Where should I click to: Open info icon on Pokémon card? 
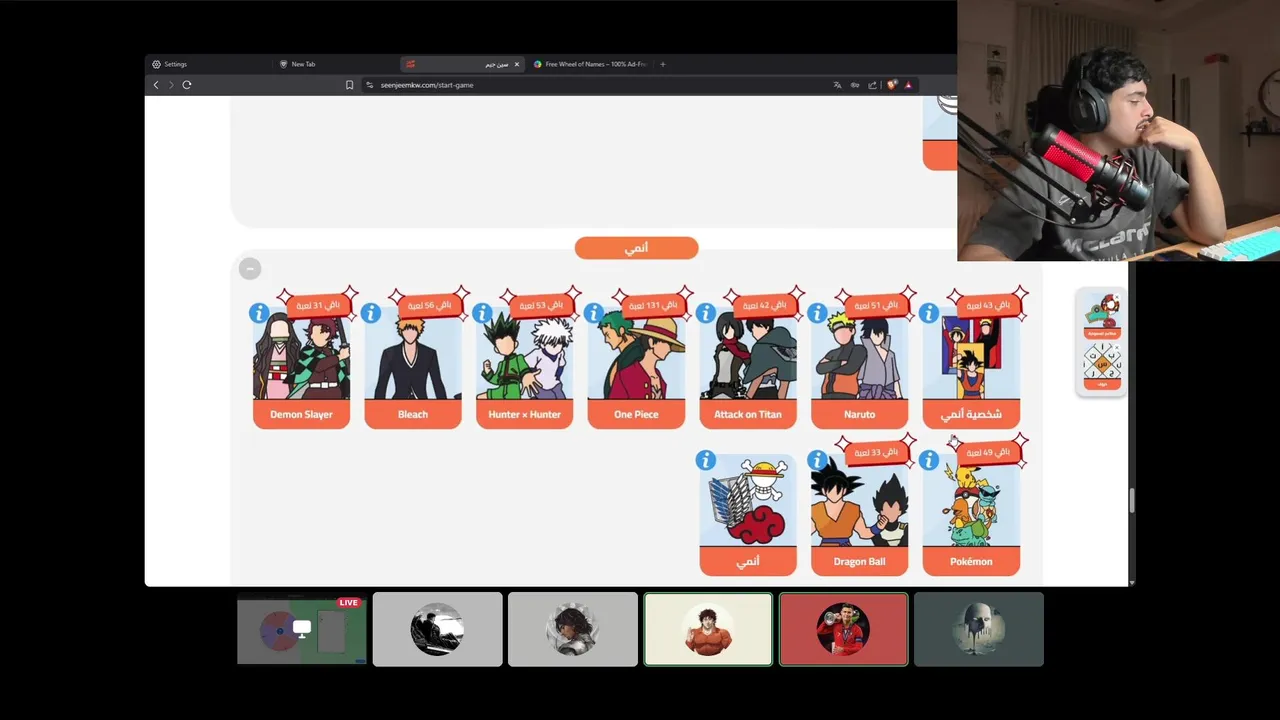(x=929, y=460)
